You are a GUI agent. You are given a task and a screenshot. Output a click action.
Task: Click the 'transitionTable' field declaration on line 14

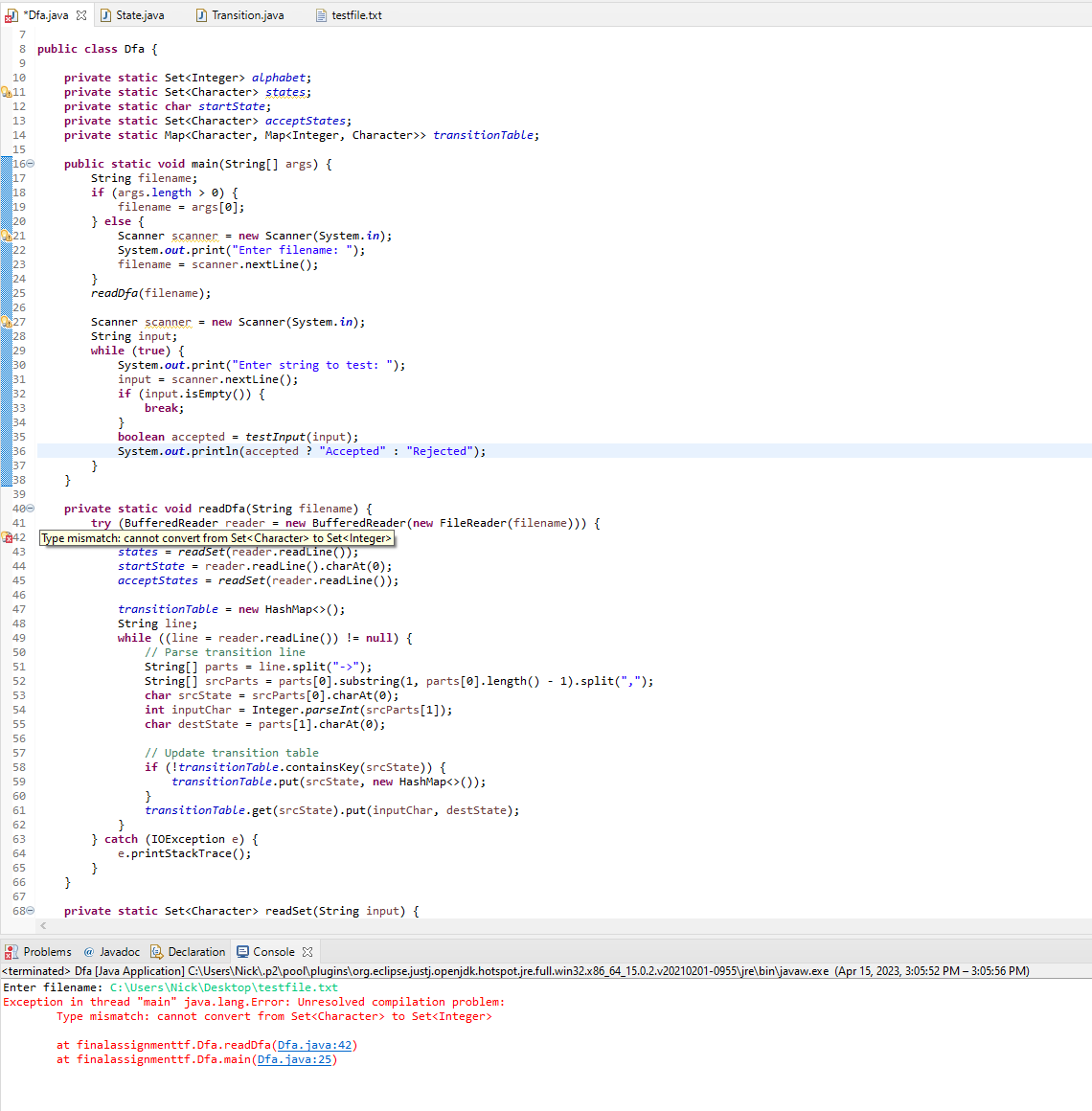pos(486,135)
